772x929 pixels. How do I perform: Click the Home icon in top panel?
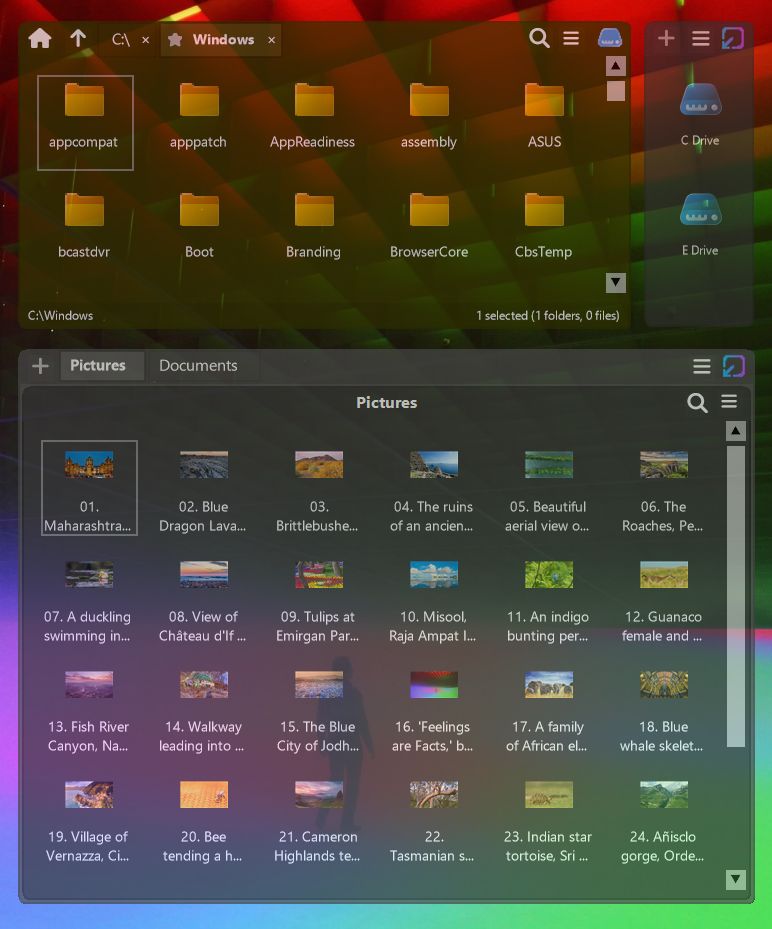[40, 39]
